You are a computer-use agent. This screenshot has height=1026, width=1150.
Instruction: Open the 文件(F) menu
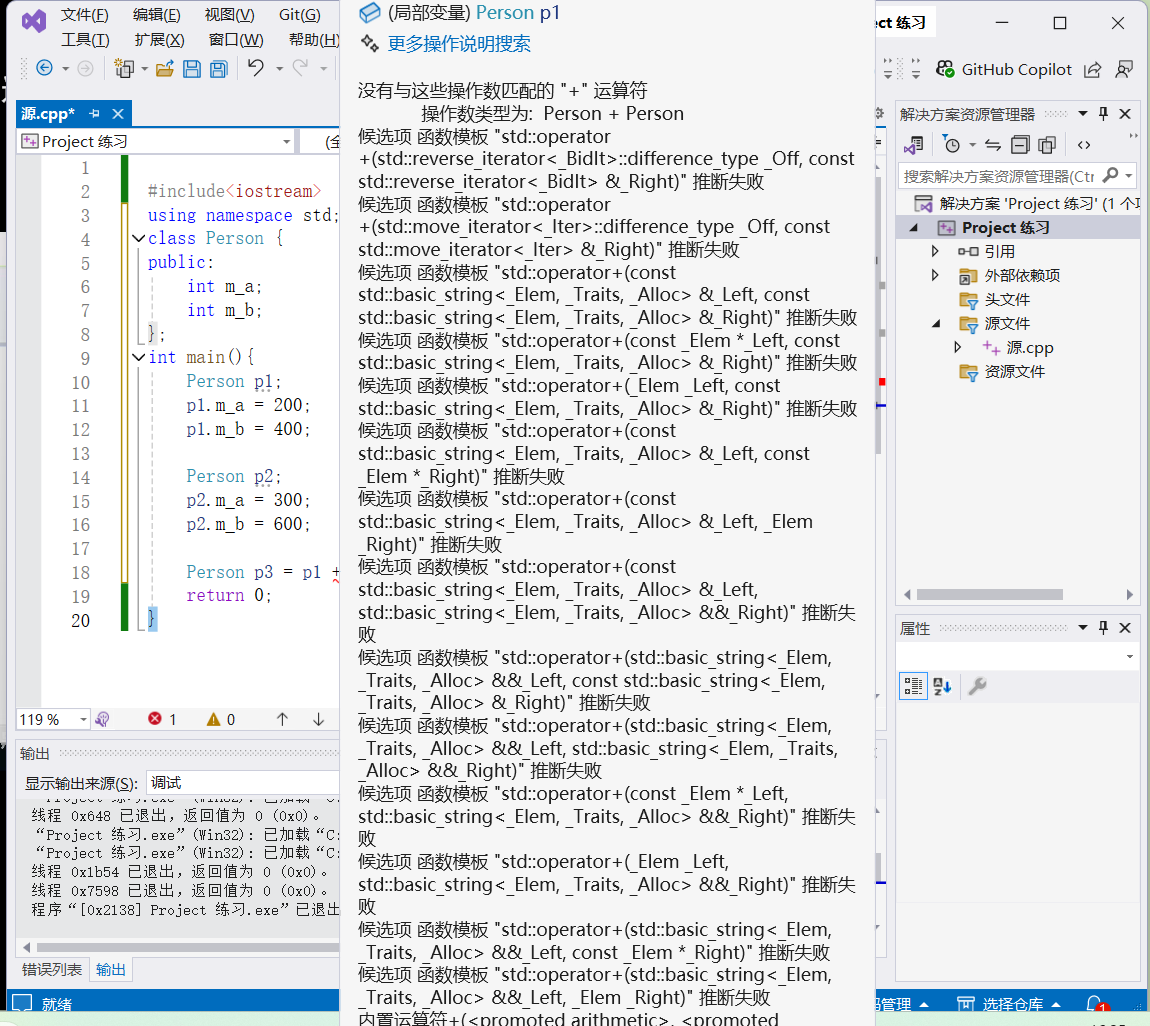coord(84,15)
